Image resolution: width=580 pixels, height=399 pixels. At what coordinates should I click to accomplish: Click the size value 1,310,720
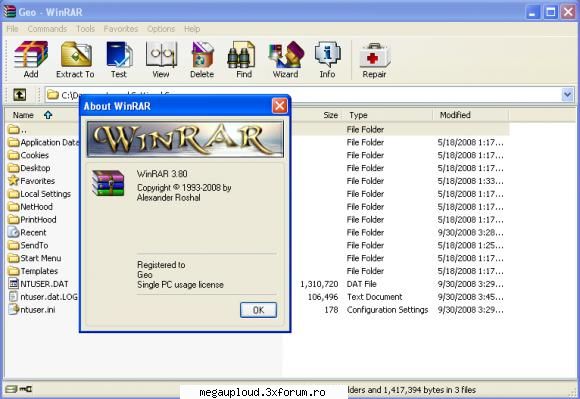pos(319,284)
